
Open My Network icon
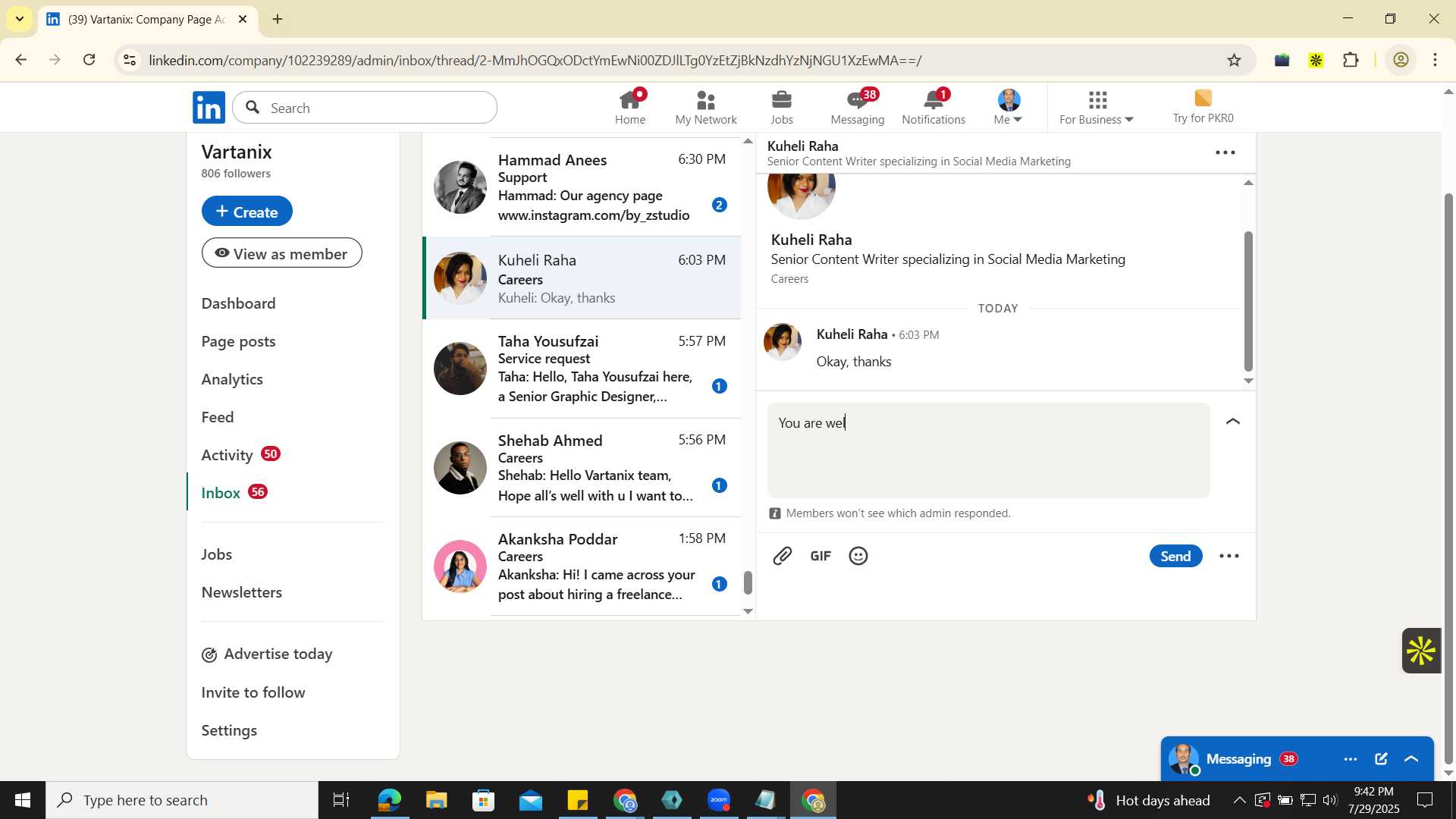coord(706,108)
